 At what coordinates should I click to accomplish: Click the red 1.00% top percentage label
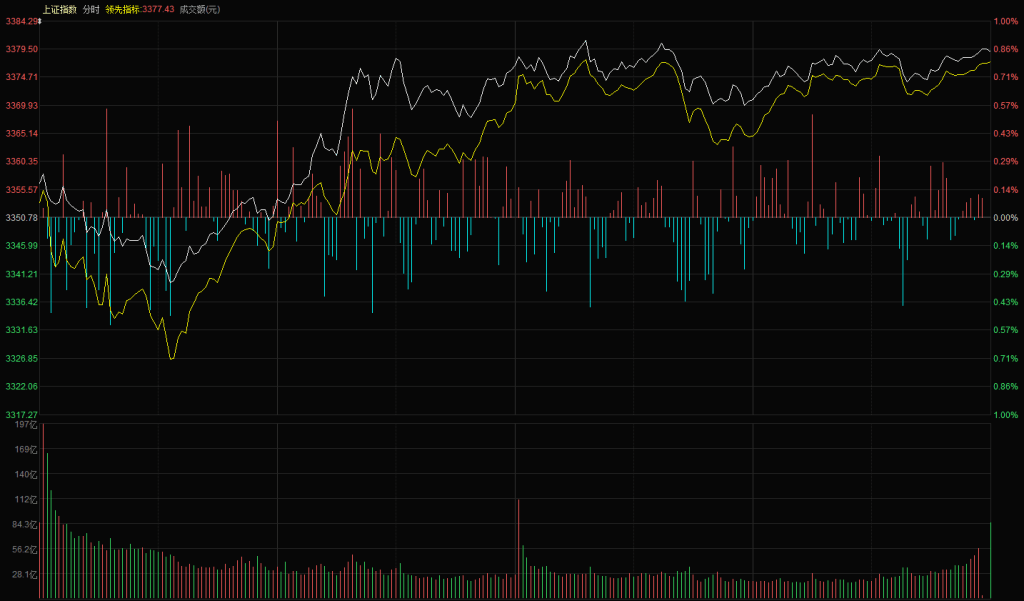(x=1005, y=21)
